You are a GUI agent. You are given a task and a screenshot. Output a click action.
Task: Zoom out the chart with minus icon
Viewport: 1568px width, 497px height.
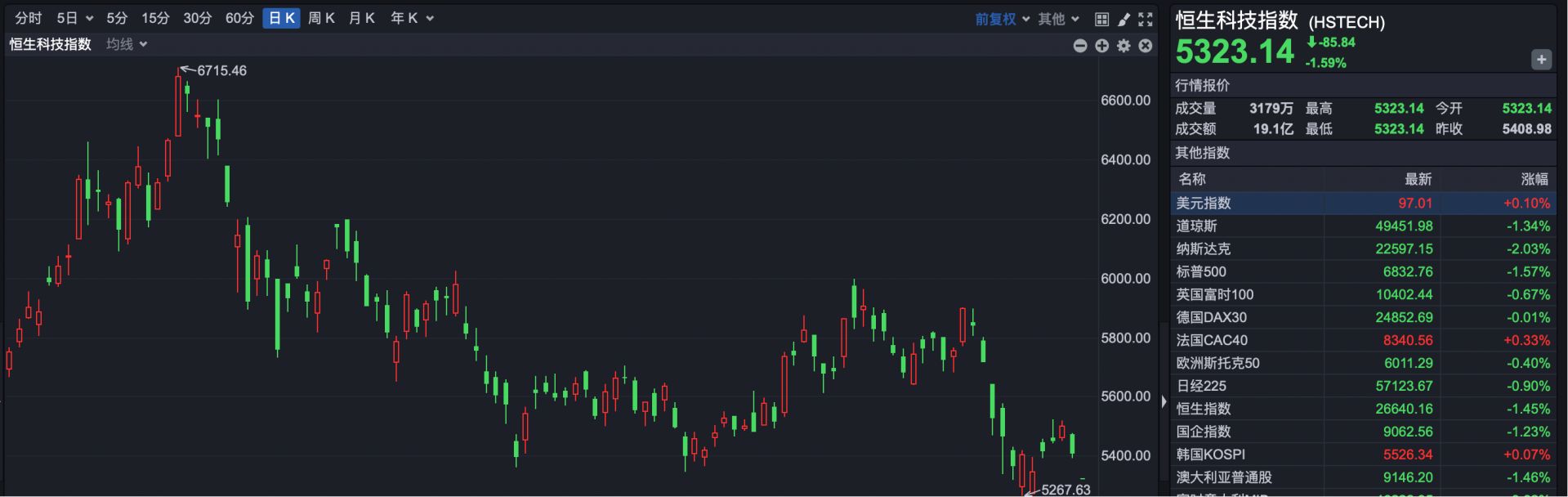[x=1080, y=46]
